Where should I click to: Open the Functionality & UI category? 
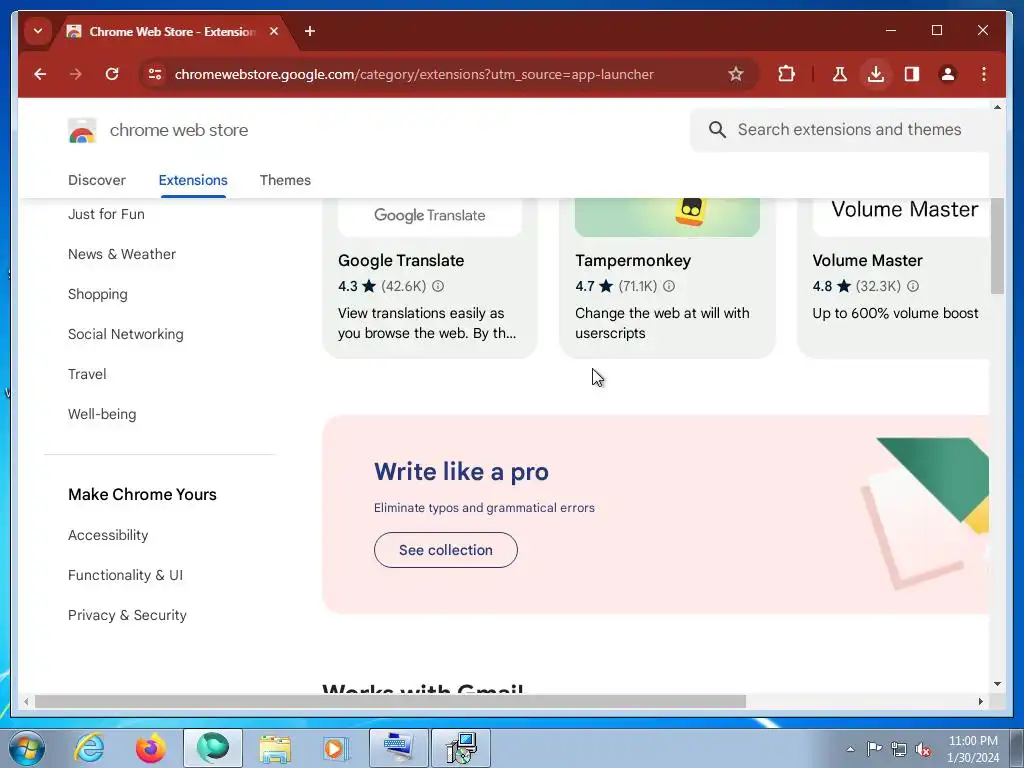[x=125, y=575]
